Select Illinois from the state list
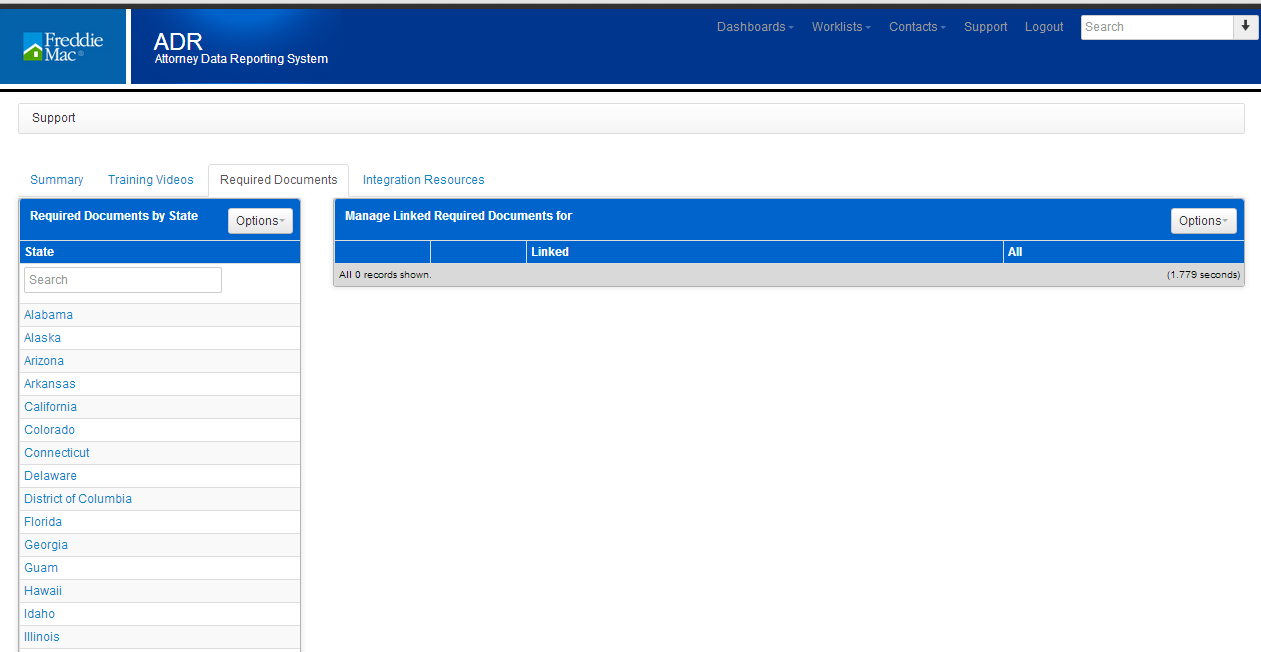1261x652 pixels. pos(42,637)
